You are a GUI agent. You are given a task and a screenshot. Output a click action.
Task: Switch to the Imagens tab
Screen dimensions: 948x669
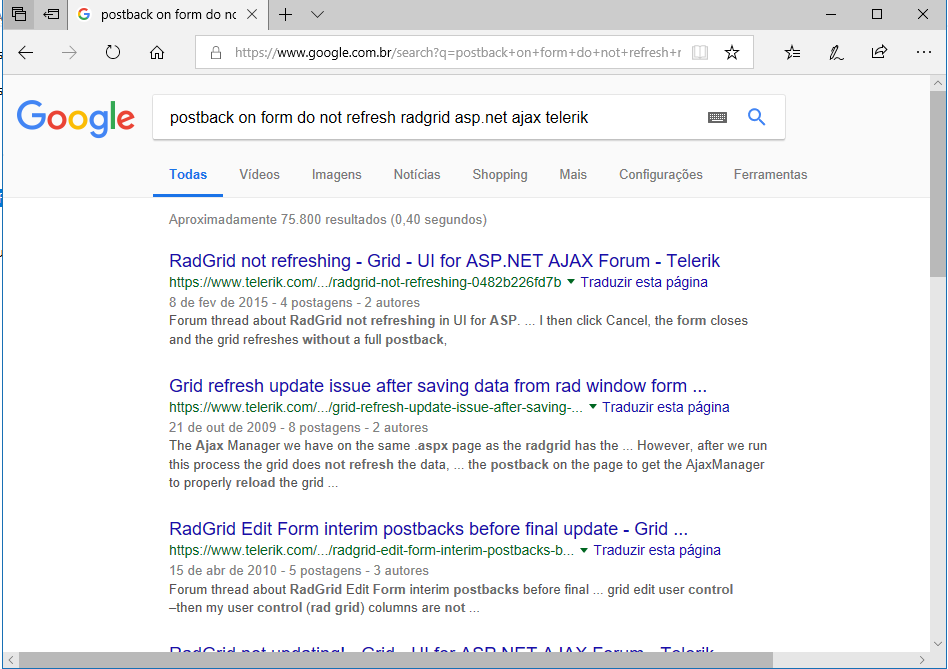(x=337, y=175)
